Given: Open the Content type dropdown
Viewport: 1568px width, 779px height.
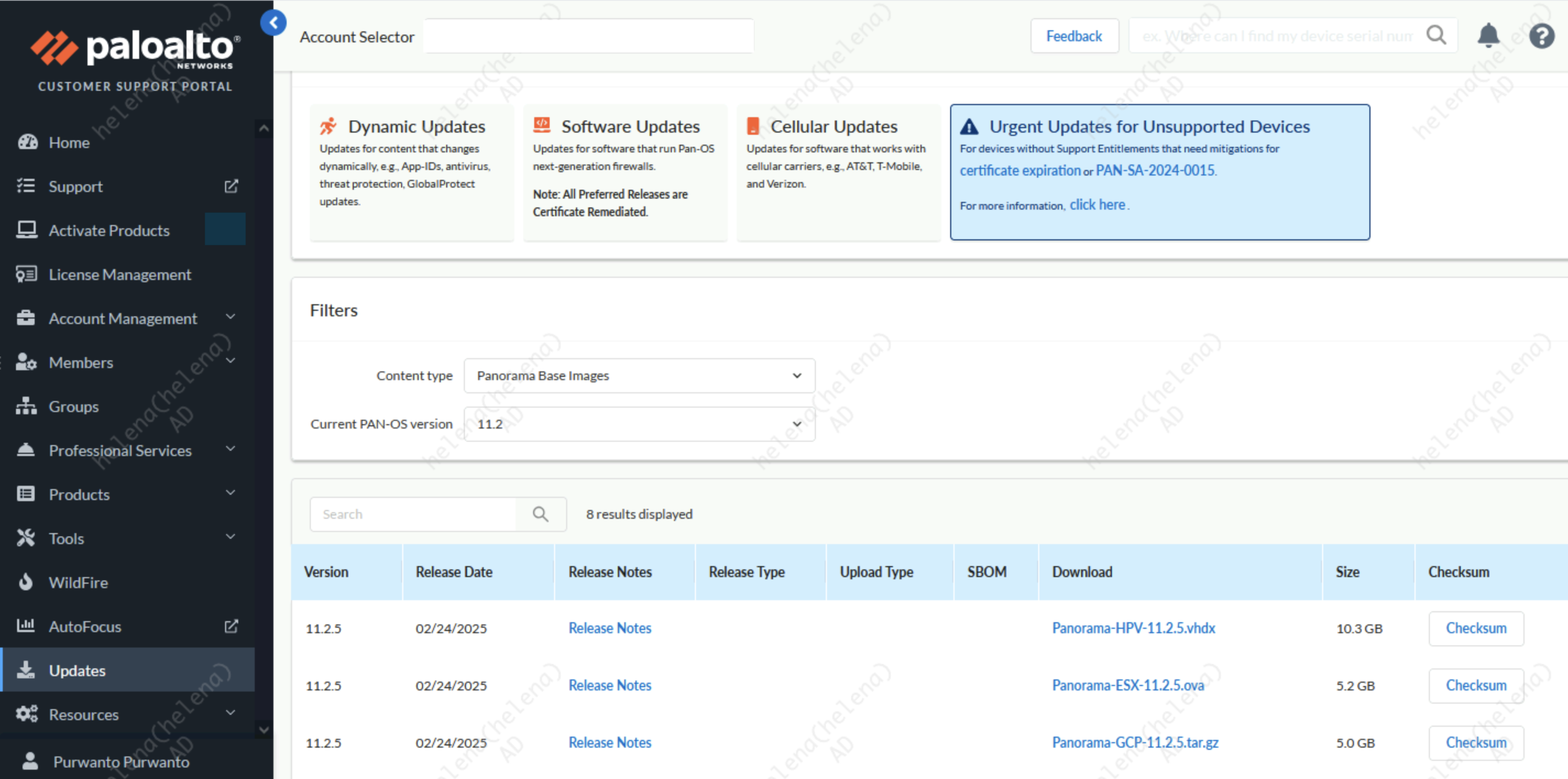Looking at the screenshot, I should pos(639,376).
